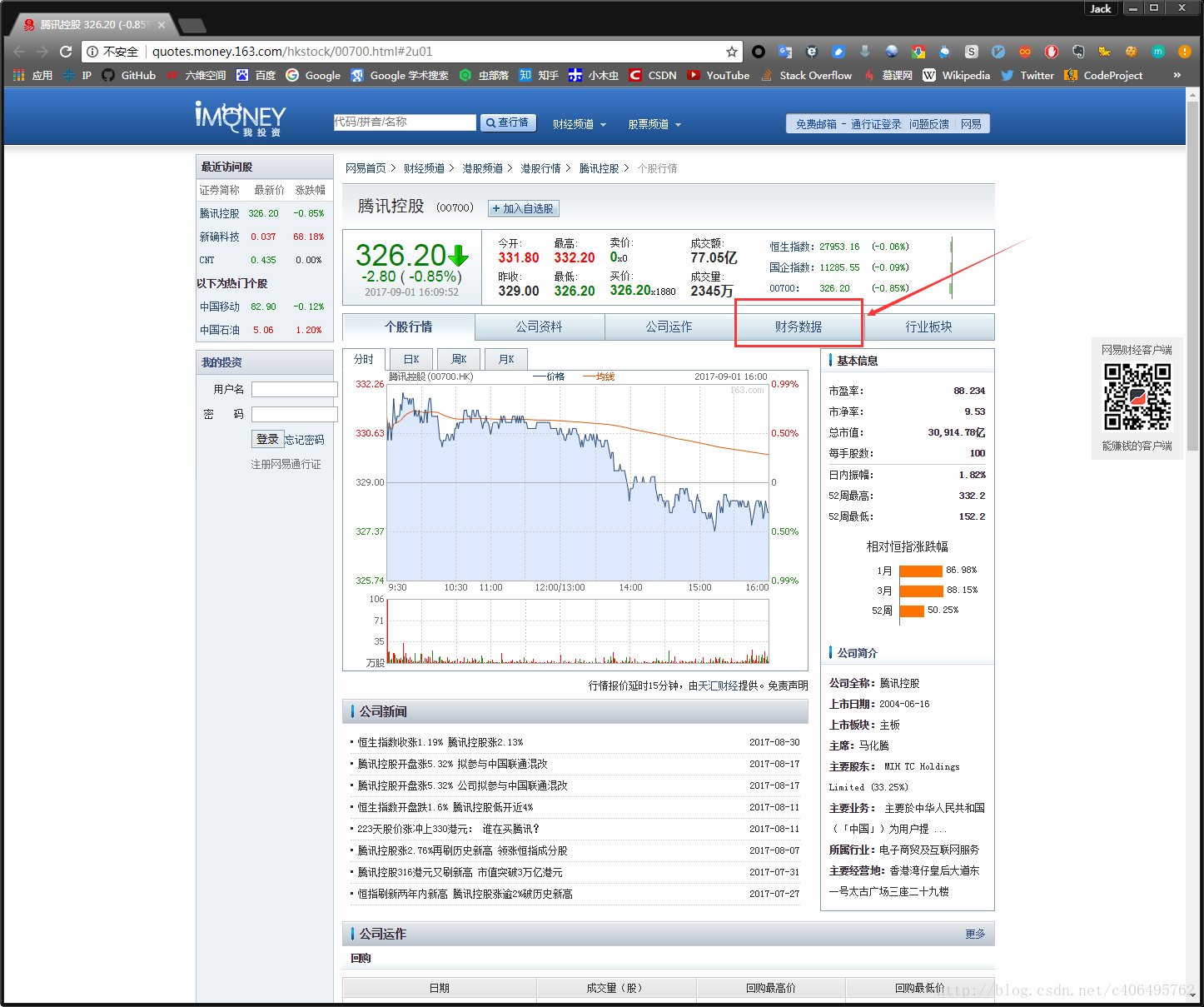
Task: Show more bookmarks via the overflow chevron
Action: click(x=1177, y=75)
